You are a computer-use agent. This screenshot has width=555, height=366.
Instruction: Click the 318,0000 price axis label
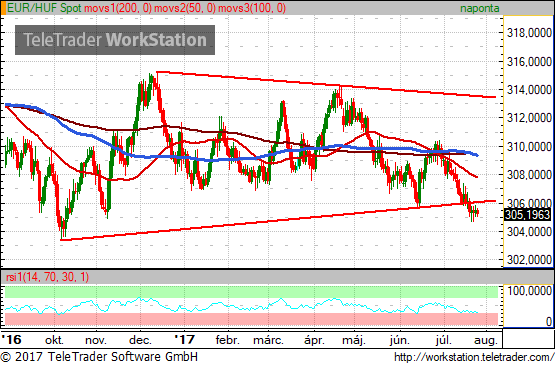point(529,33)
